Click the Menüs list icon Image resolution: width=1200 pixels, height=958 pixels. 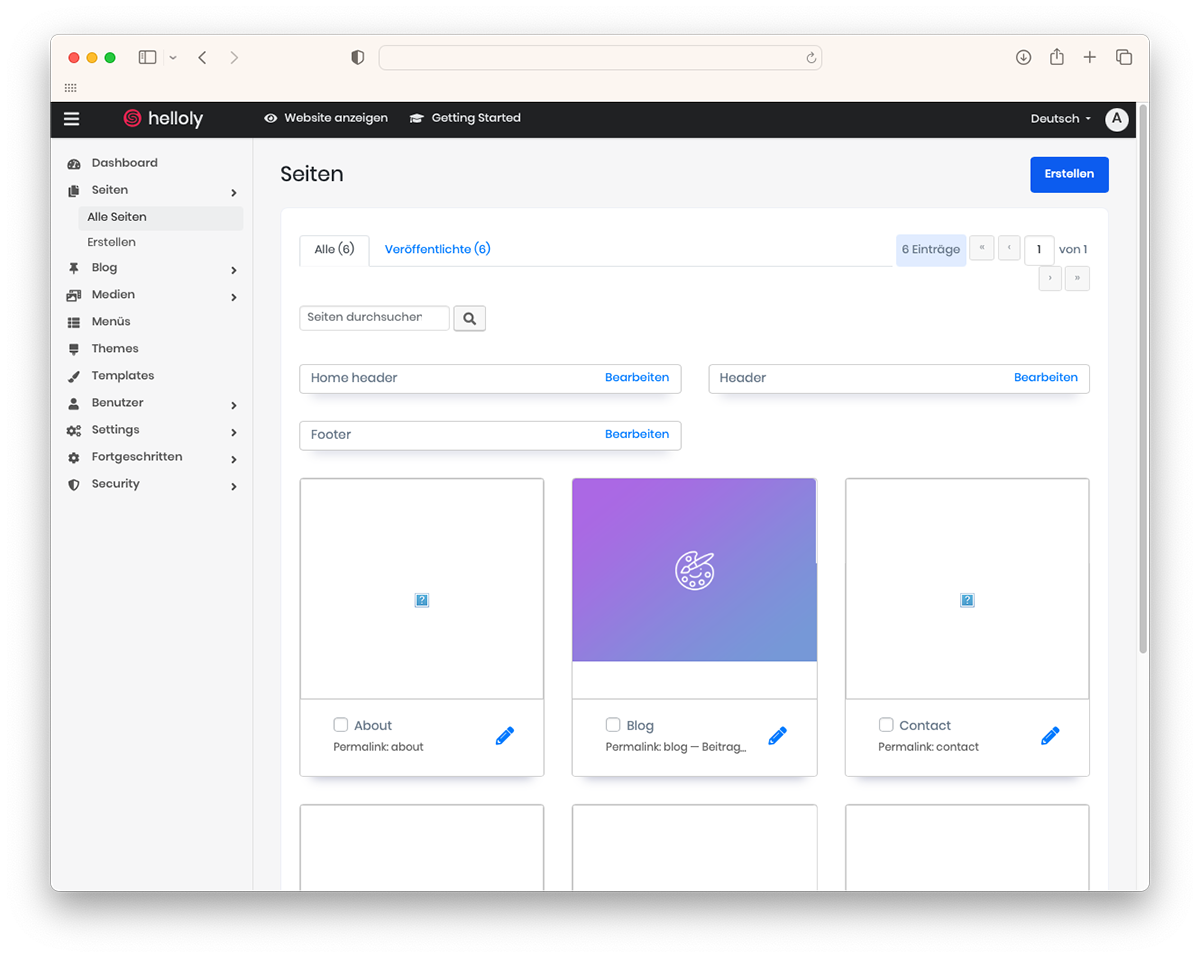74,322
